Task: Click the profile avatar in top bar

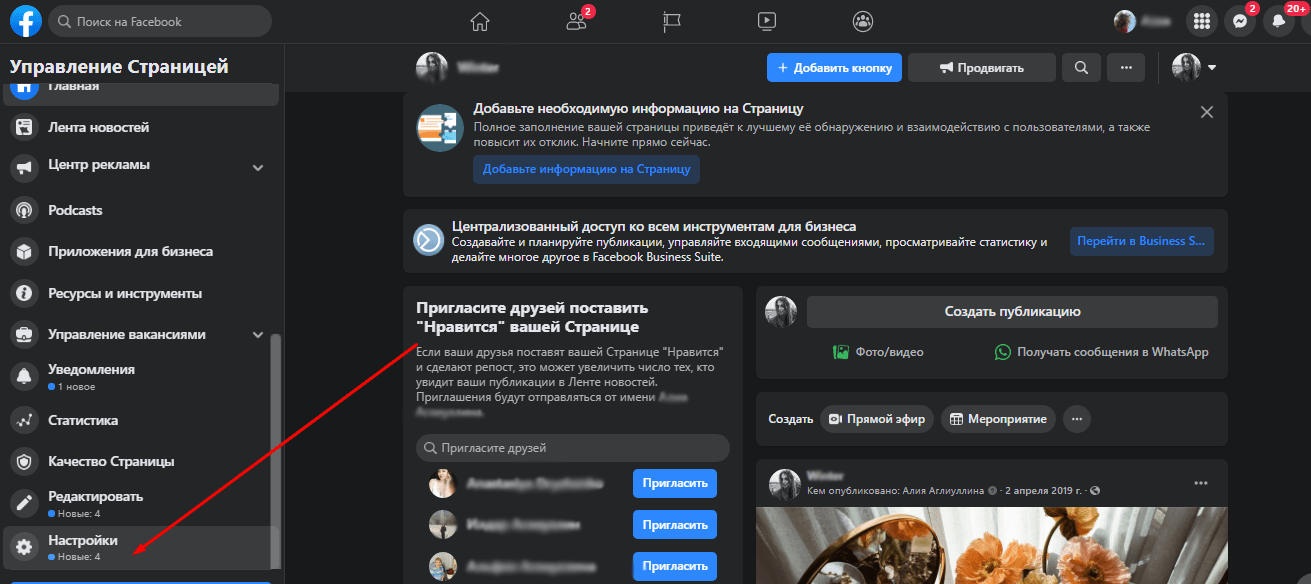Action: [x=1125, y=21]
